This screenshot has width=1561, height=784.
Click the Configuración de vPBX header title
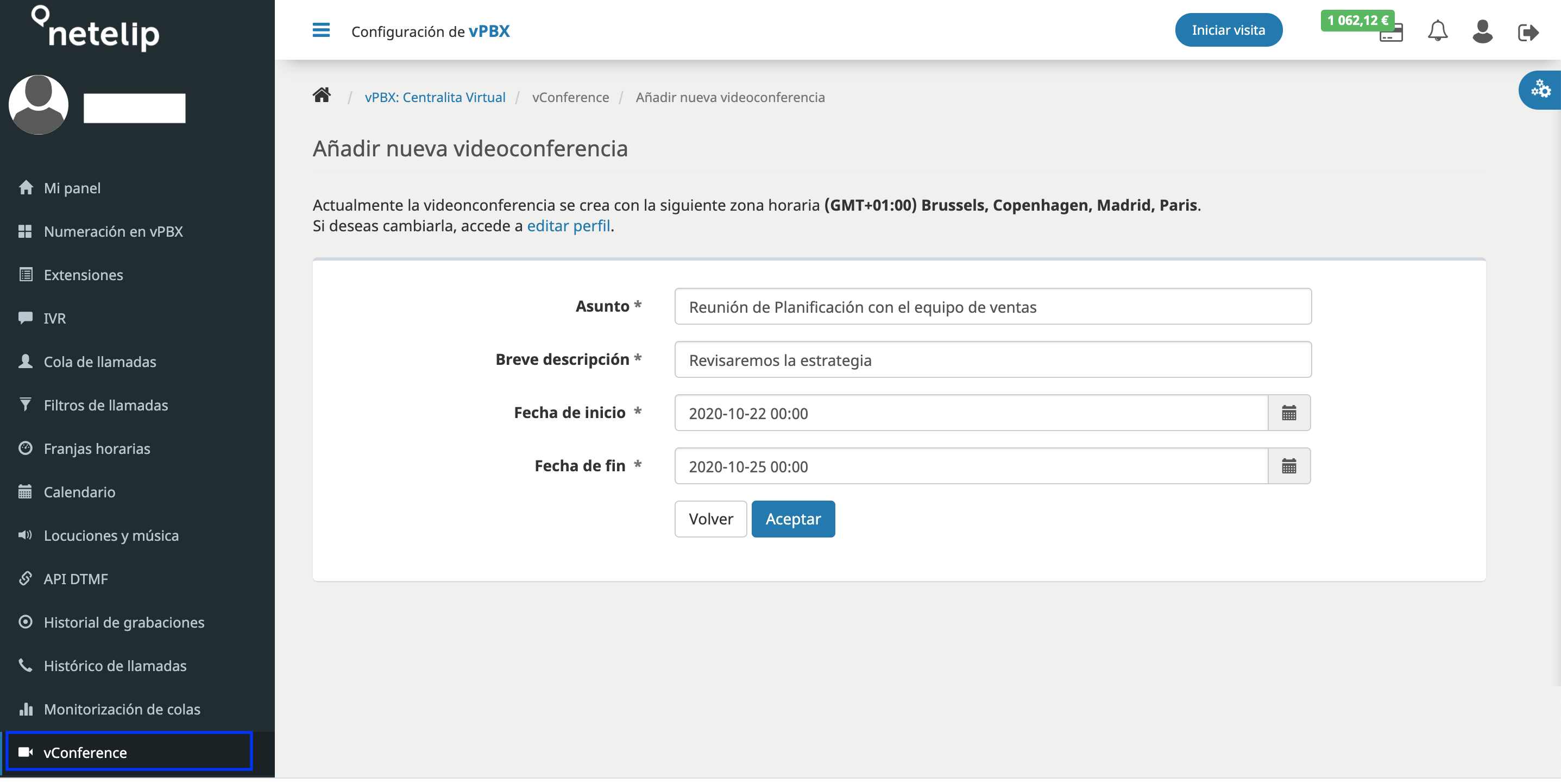(430, 31)
